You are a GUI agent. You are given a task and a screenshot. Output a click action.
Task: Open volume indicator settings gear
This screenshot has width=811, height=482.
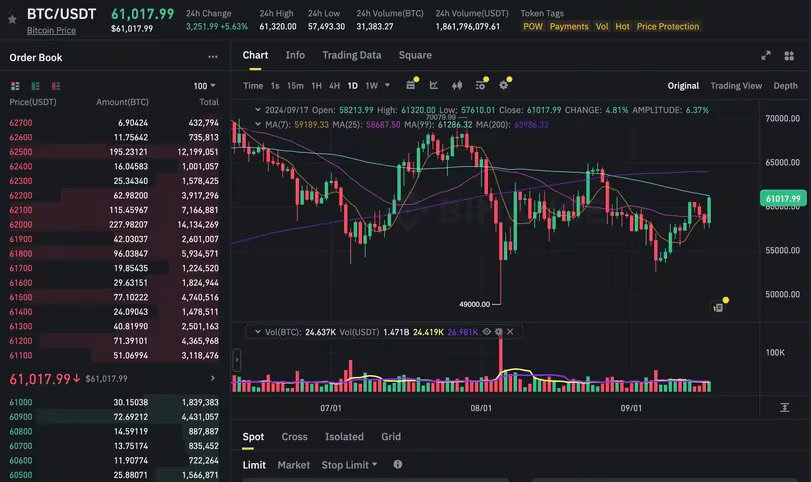499,332
